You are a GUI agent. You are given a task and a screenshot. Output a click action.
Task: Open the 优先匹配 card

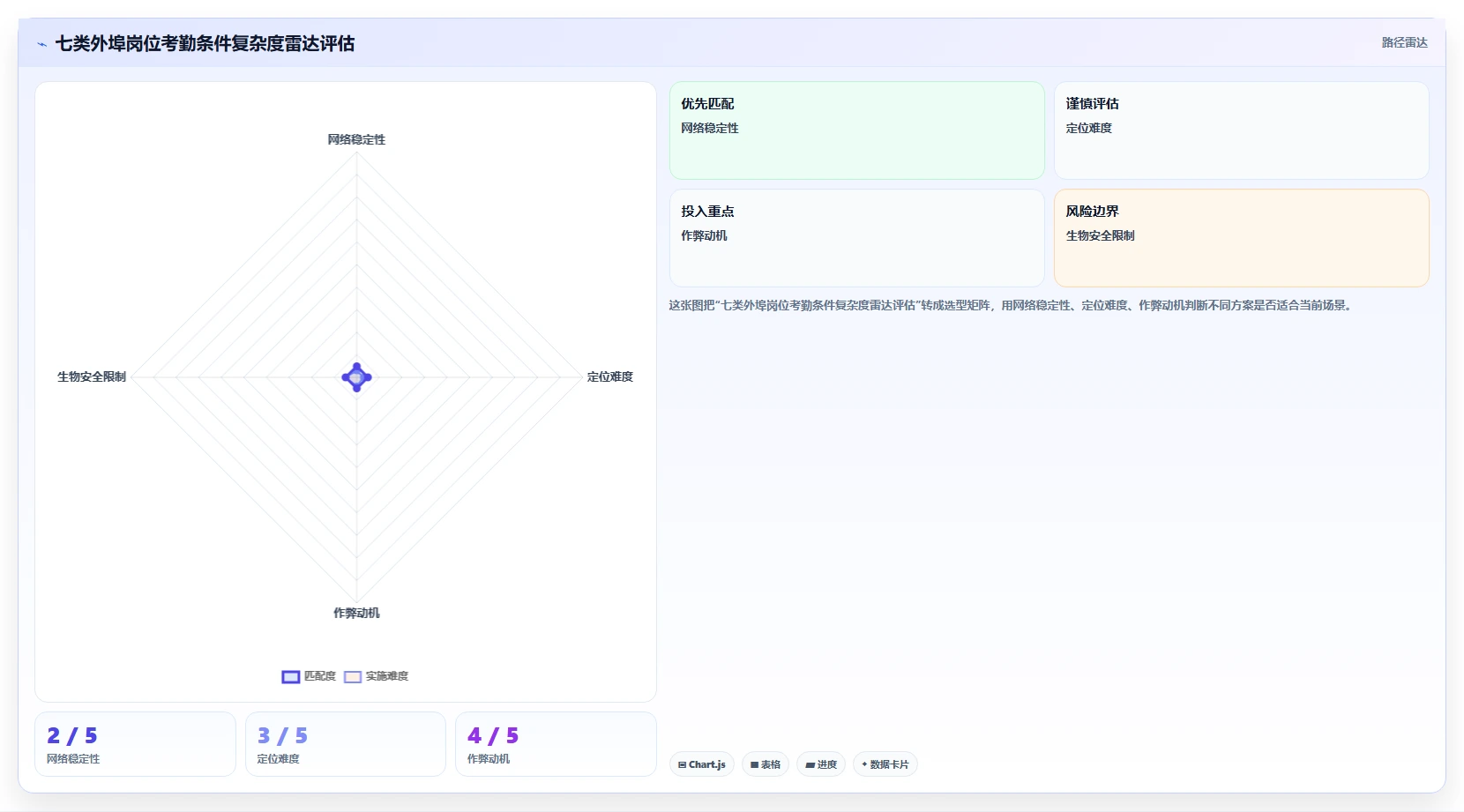click(x=857, y=130)
